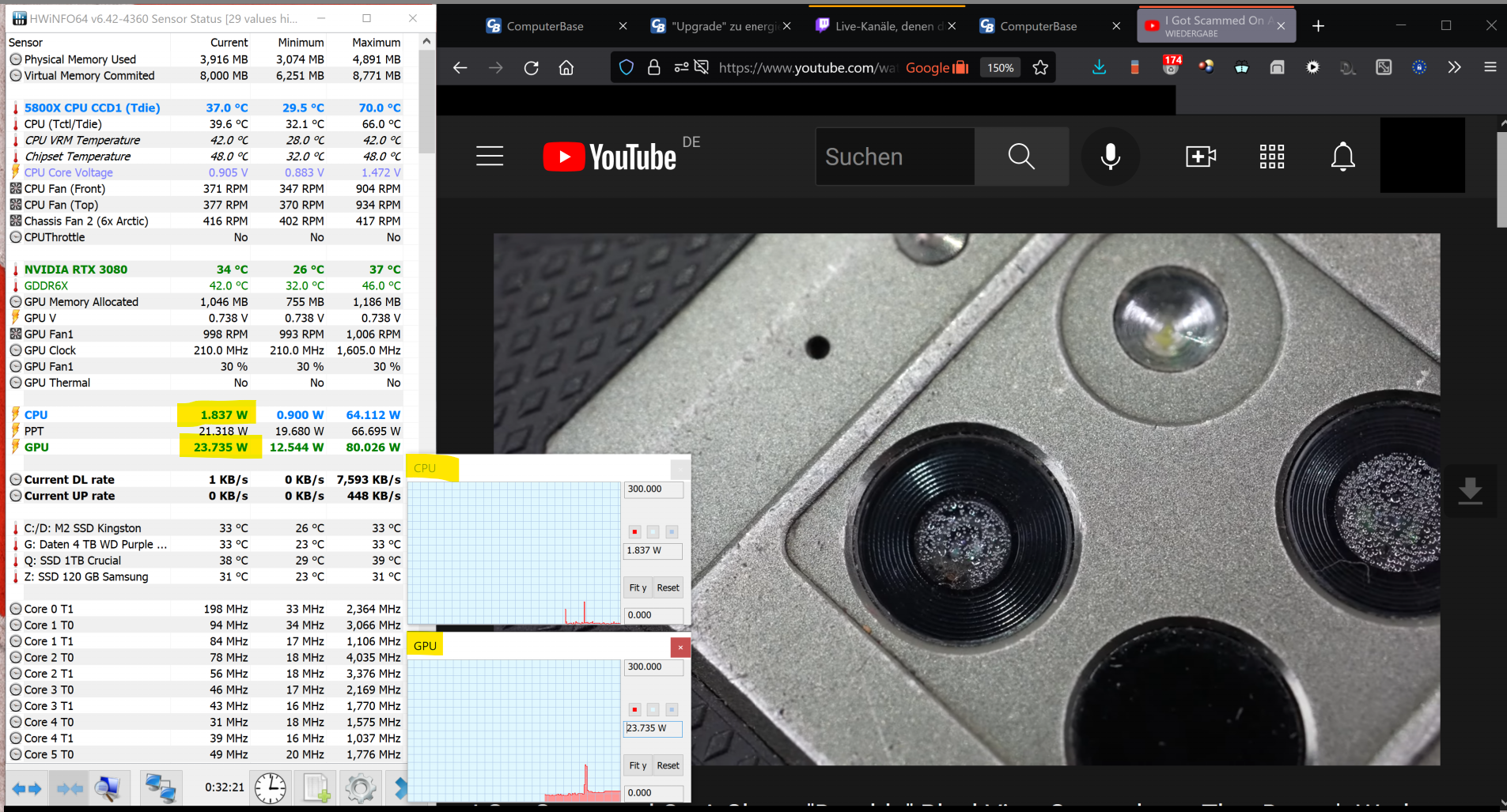The height and width of the screenshot is (812, 1507).
Task: Go back in the browser
Action: [460, 68]
